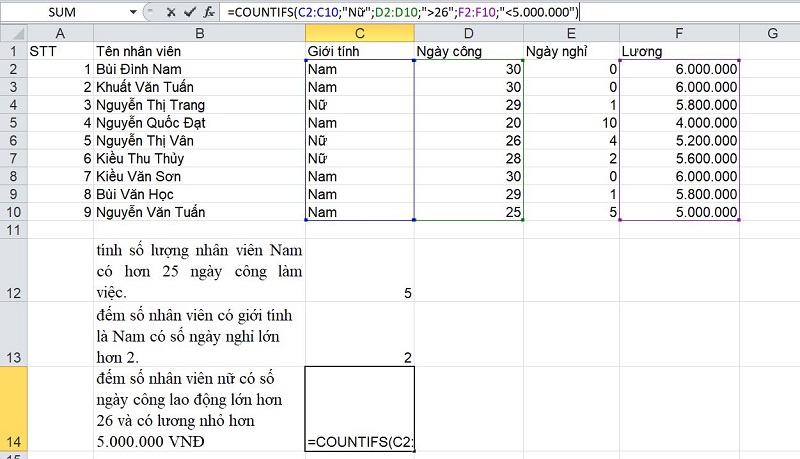
Task: Select column B header
Action: click(x=199, y=34)
